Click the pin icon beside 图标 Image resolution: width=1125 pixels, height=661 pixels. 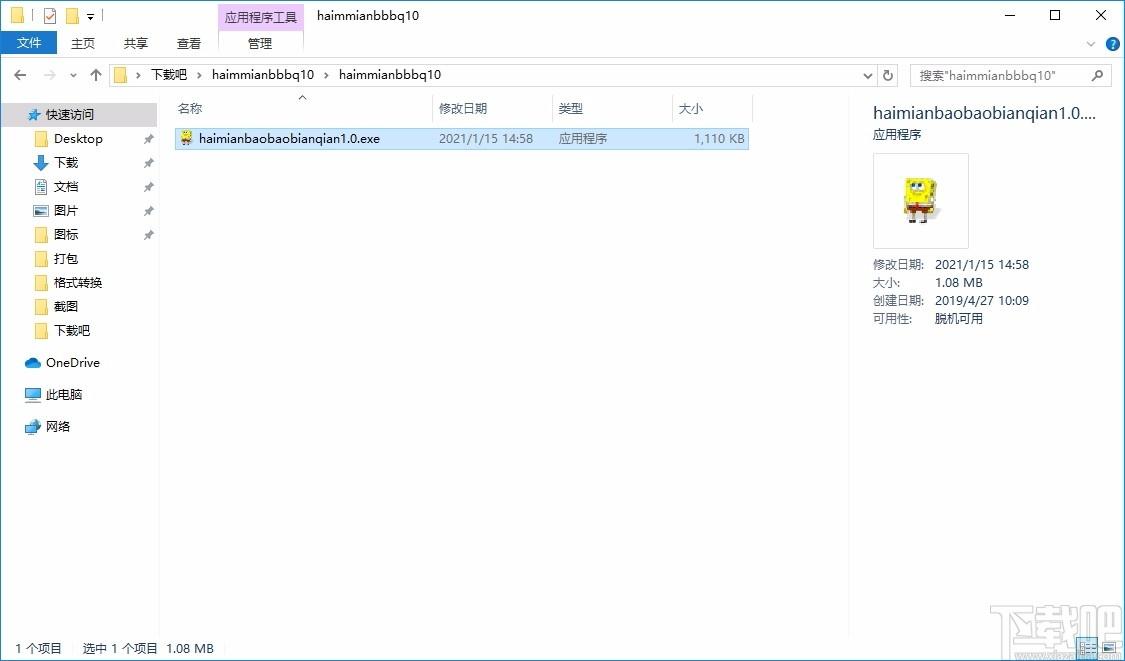coord(149,235)
